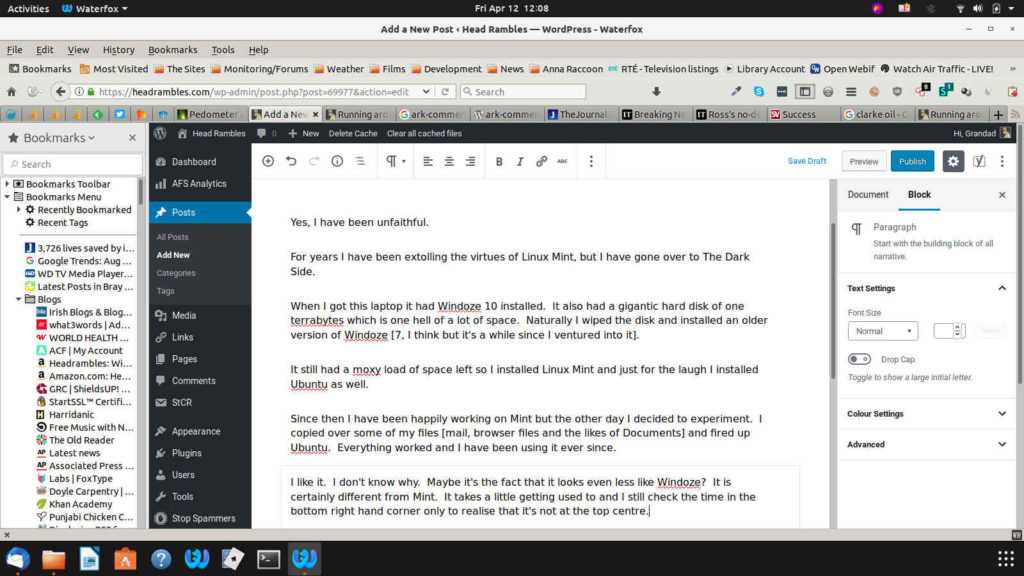Viewport: 1024px width, 576px height.
Task: Open the Bookmarks sidebar switcher dropdown
Action: click(x=59, y=138)
